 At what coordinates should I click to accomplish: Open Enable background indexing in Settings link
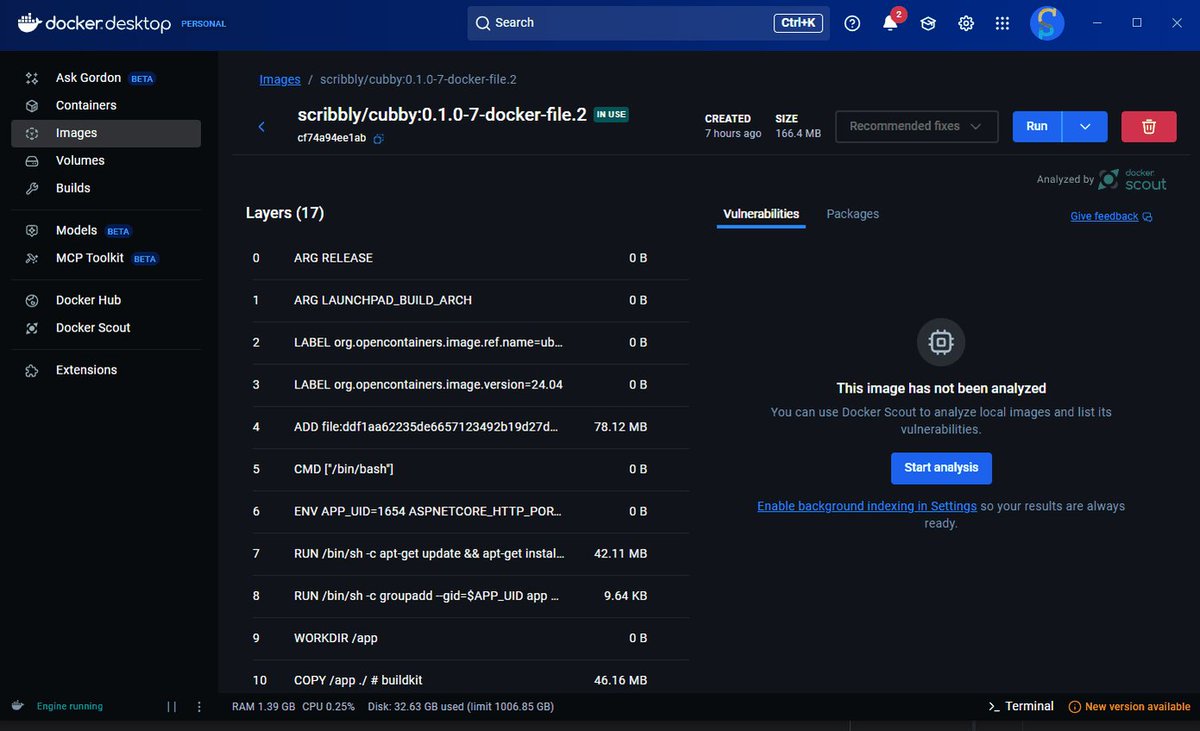(867, 506)
